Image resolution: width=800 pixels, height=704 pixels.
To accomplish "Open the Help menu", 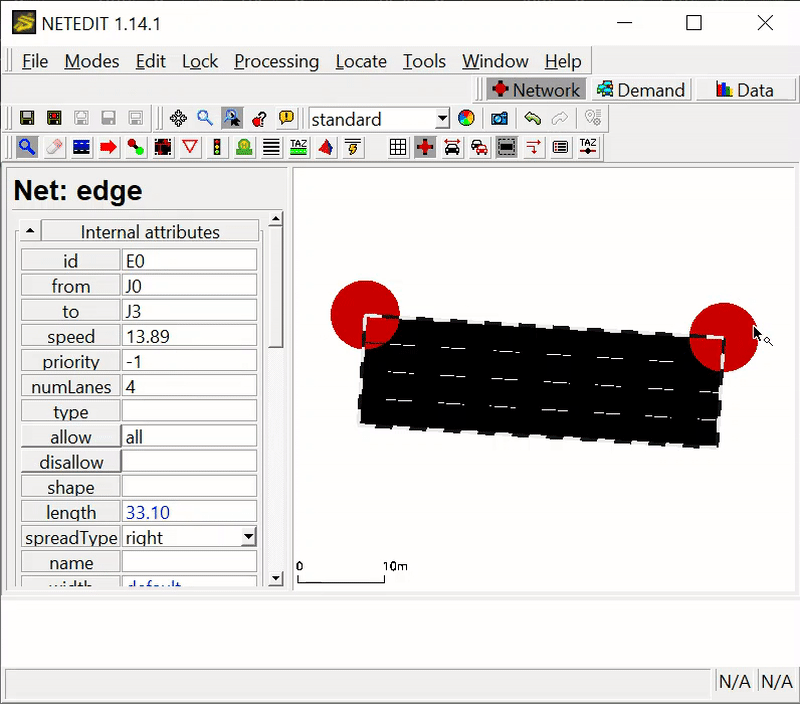I will click(x=563, y=61).
